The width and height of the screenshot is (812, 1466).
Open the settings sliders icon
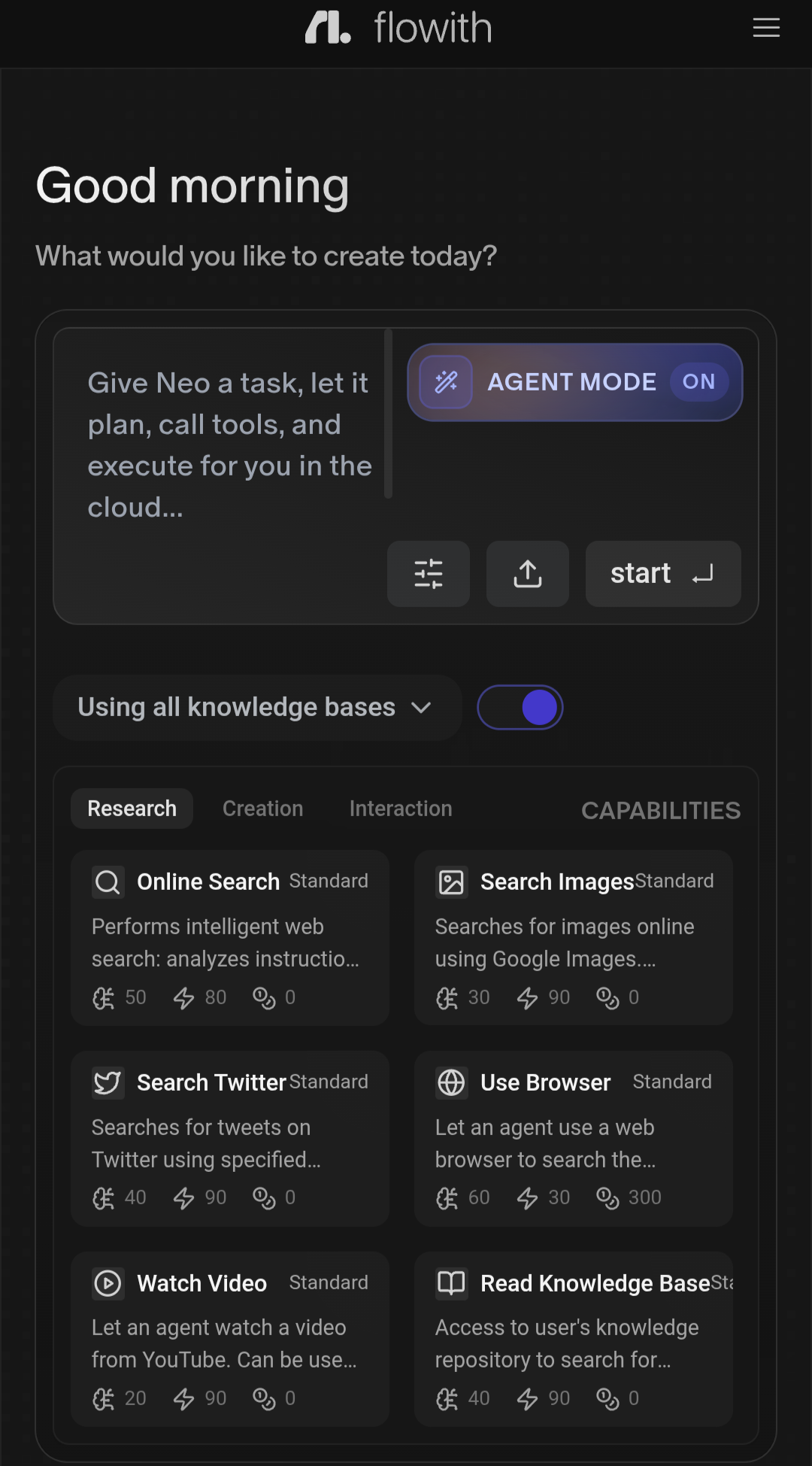click(x=429, y=574)
